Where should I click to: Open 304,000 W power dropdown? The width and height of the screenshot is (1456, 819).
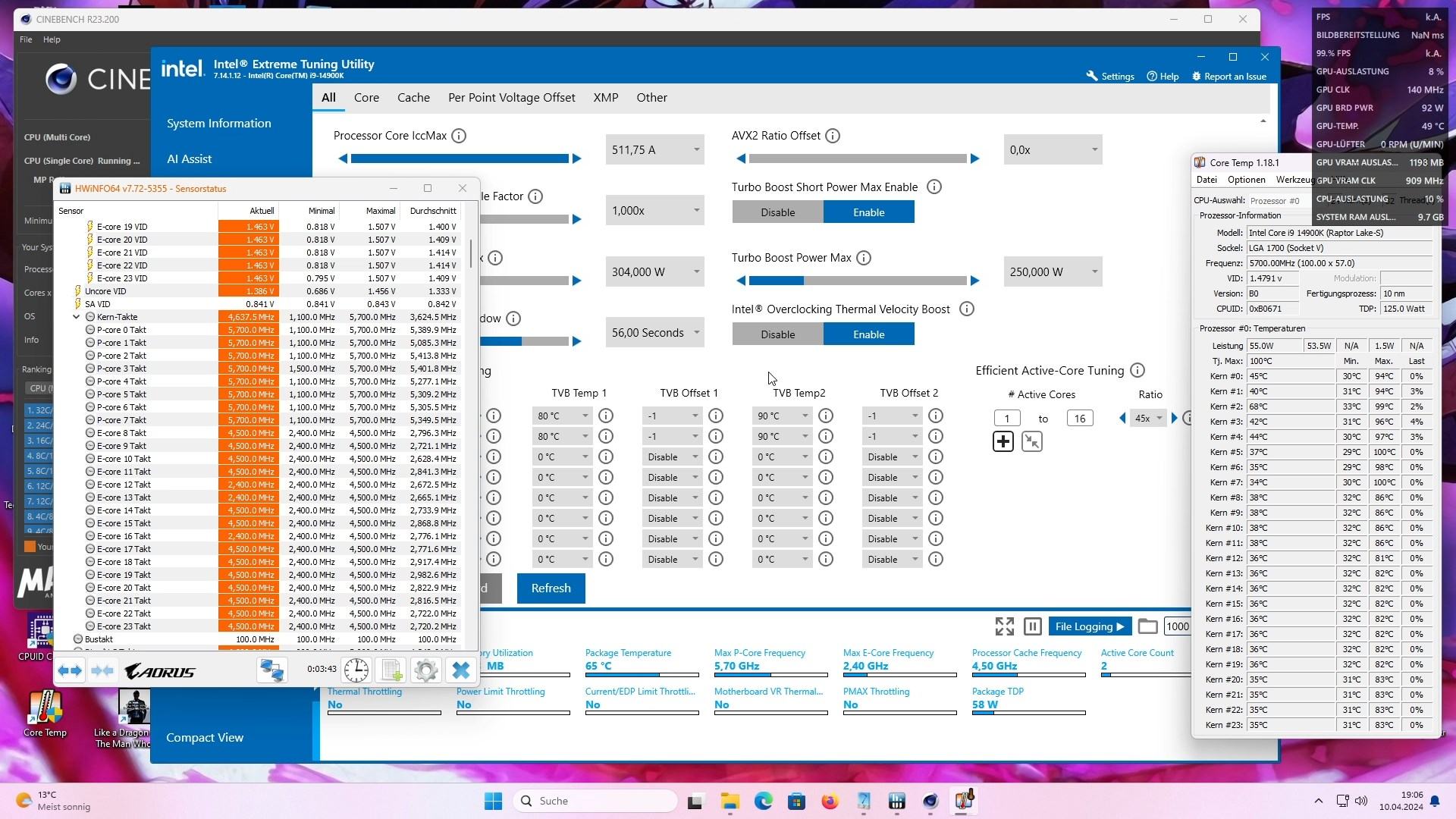[x=655, y=272]
